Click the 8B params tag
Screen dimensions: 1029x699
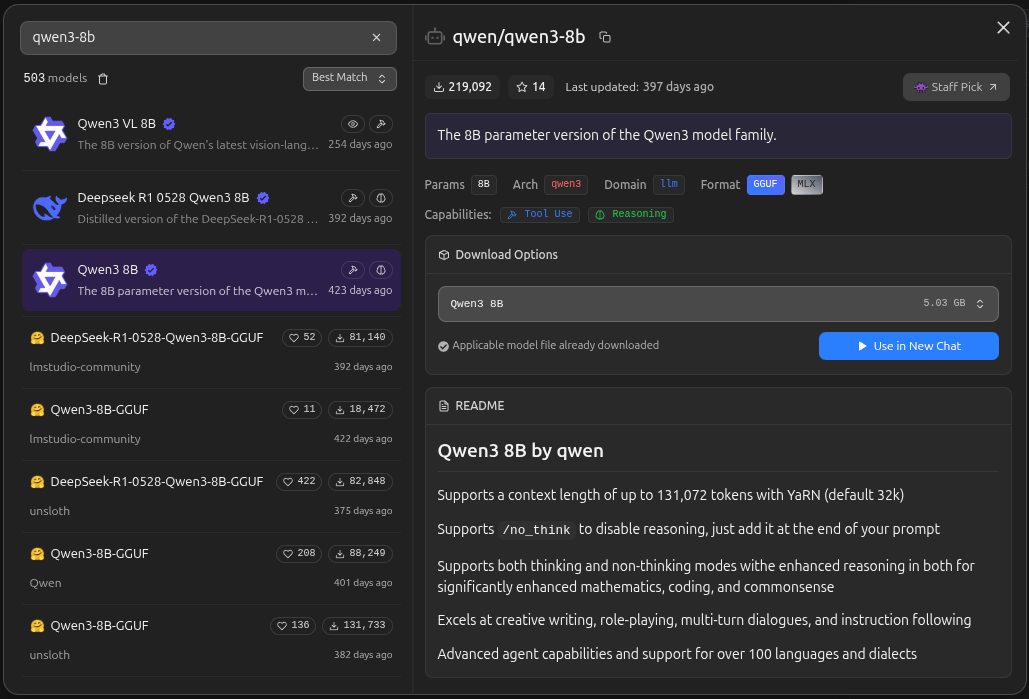pos(484,184)
